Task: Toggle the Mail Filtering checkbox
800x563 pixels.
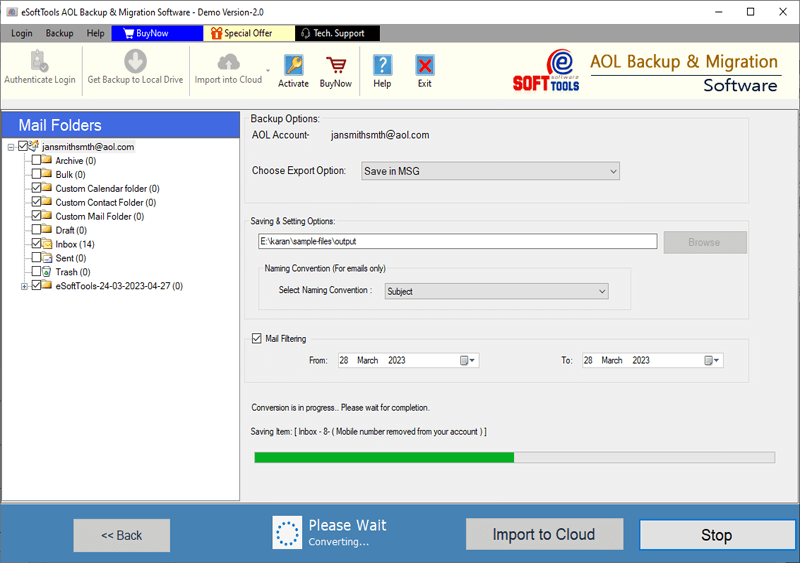Action: pos(257,339)
